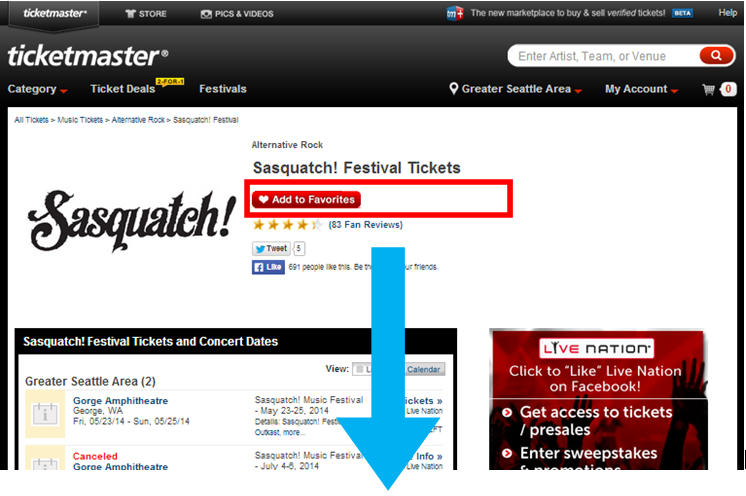Click the TM+ marketplace icon
The width and height of the screenshot is (746, 496).
[455, 13]
